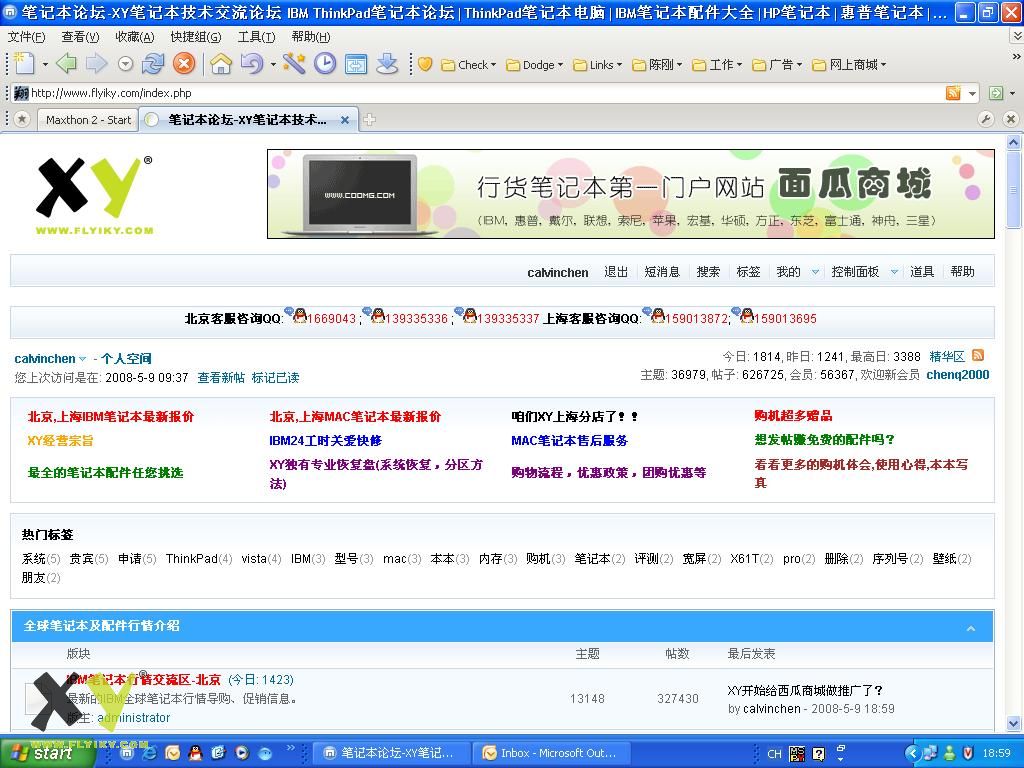Switch to the Maxthon 2 - Start tab
The image size is (1024, 768).
88,120
